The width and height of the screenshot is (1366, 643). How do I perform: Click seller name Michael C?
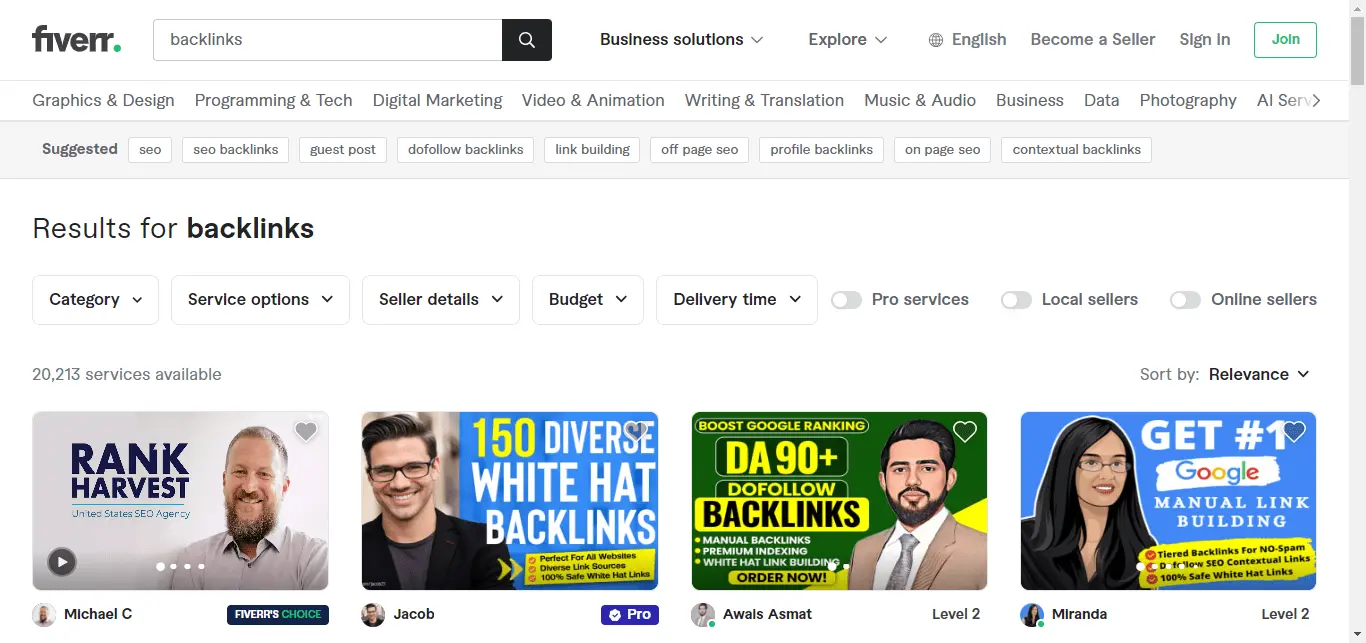pos(98,614)
